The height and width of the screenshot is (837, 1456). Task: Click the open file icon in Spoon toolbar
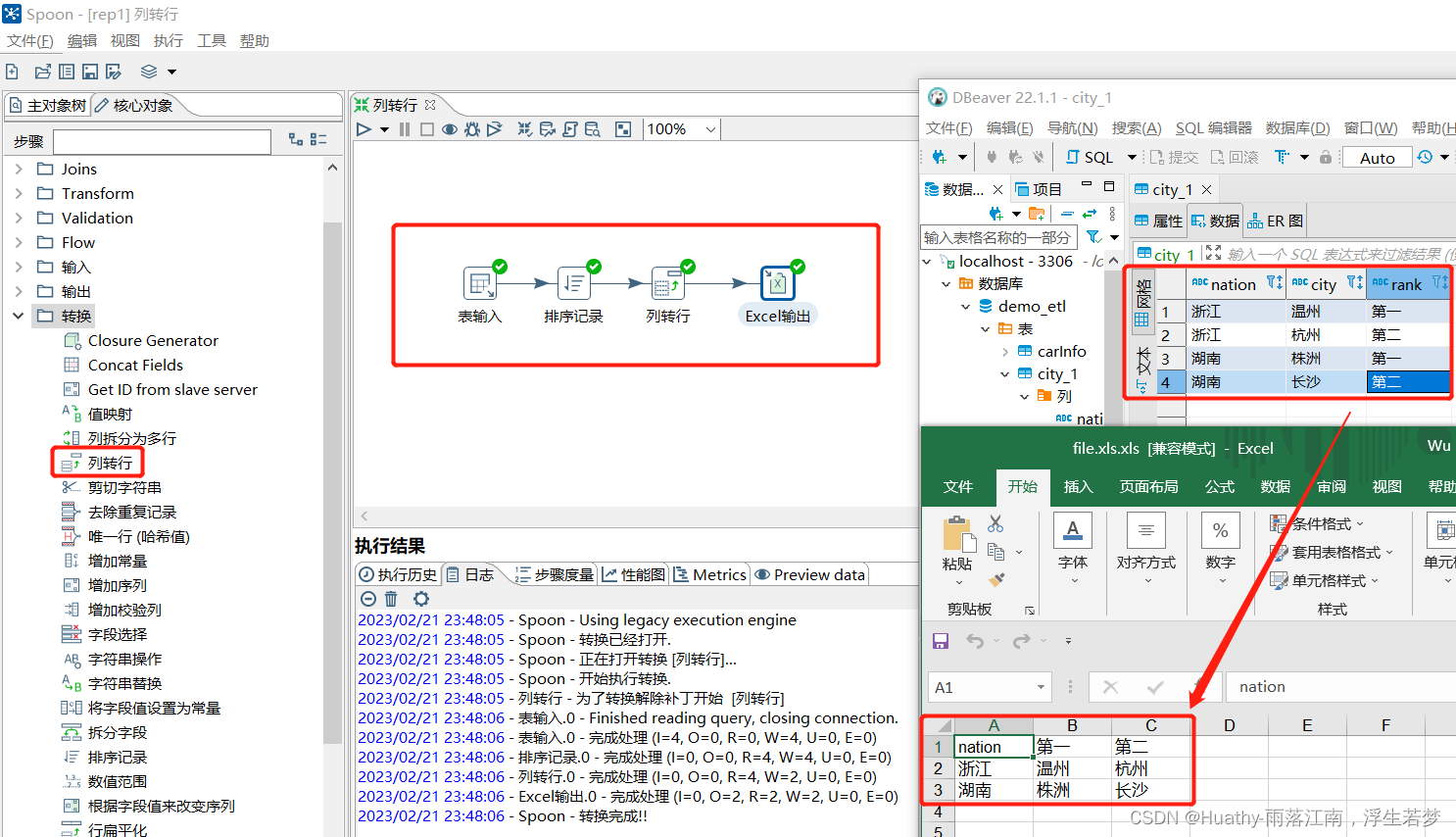tap(43, 72)
